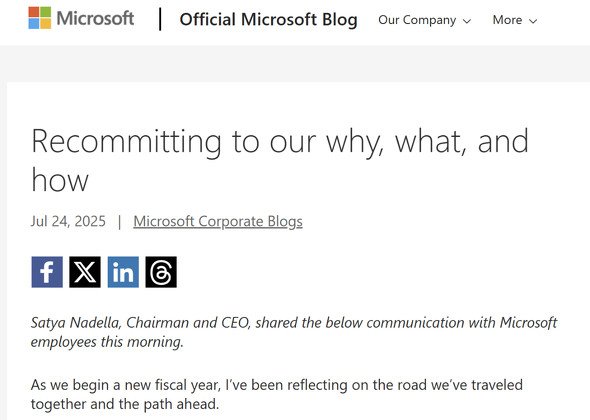Open the Official Microsoft Blog home link
Image resolution: width=590 pixels, height=420 pixels.
(268, 20)
